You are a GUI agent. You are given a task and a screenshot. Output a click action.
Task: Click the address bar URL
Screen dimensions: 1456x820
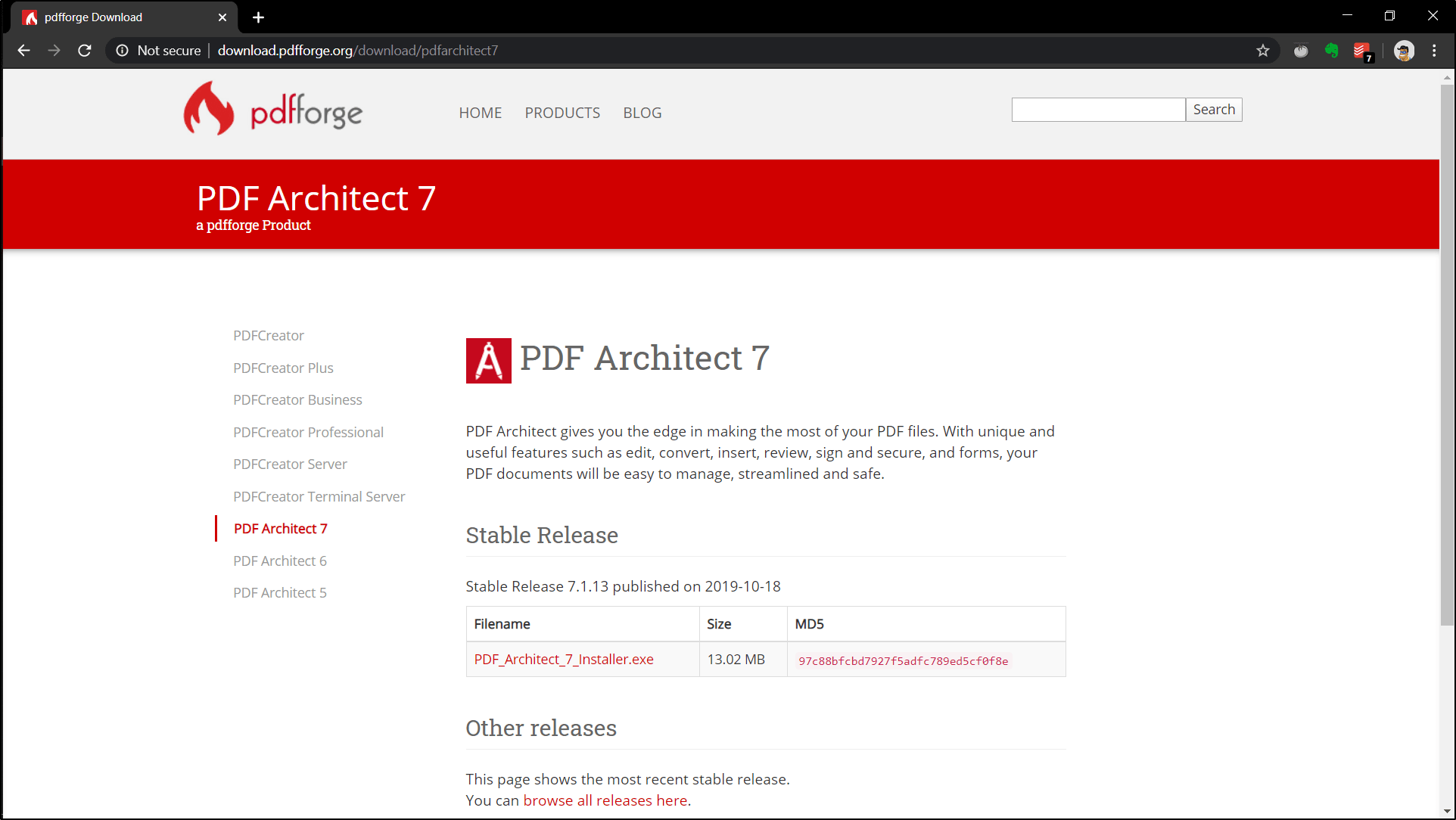357,51
